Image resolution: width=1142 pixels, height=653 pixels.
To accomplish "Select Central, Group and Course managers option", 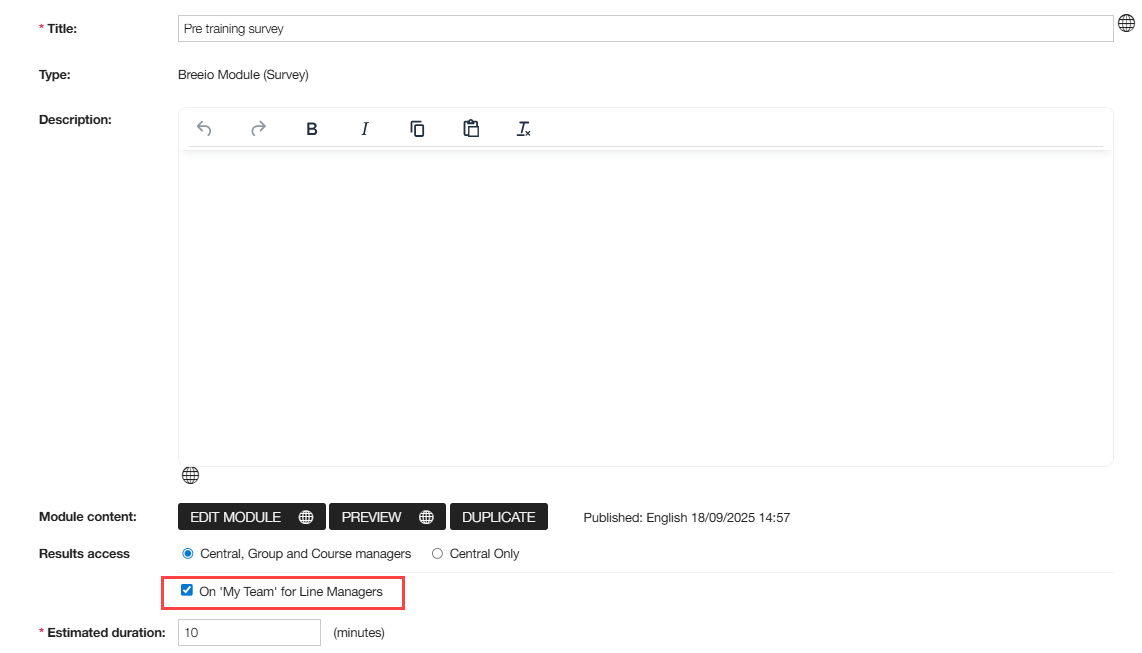I will [188, 553].
